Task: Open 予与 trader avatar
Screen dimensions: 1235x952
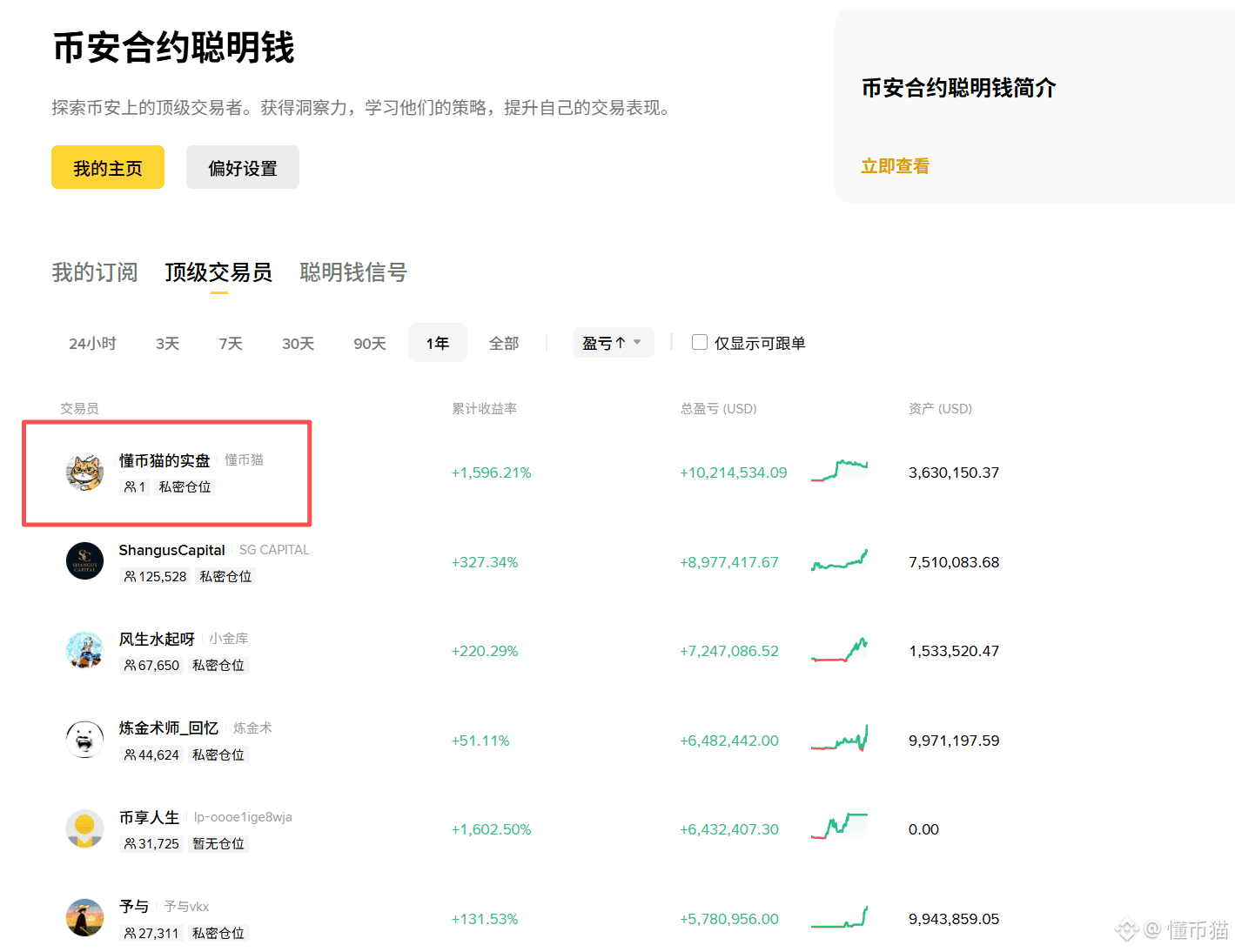Action: 84,918
